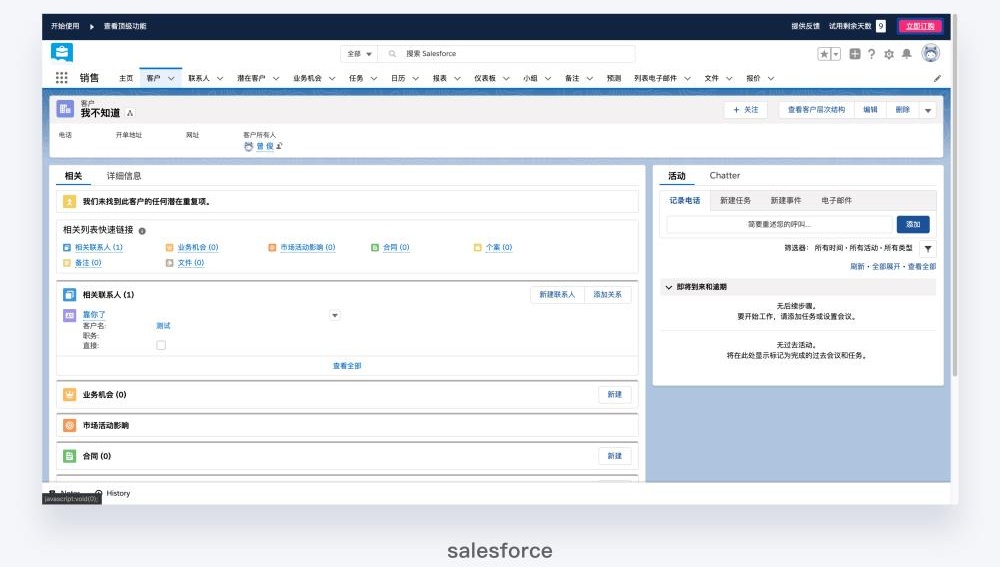
Task: Click the call recap input field
Action: (779, 225)
